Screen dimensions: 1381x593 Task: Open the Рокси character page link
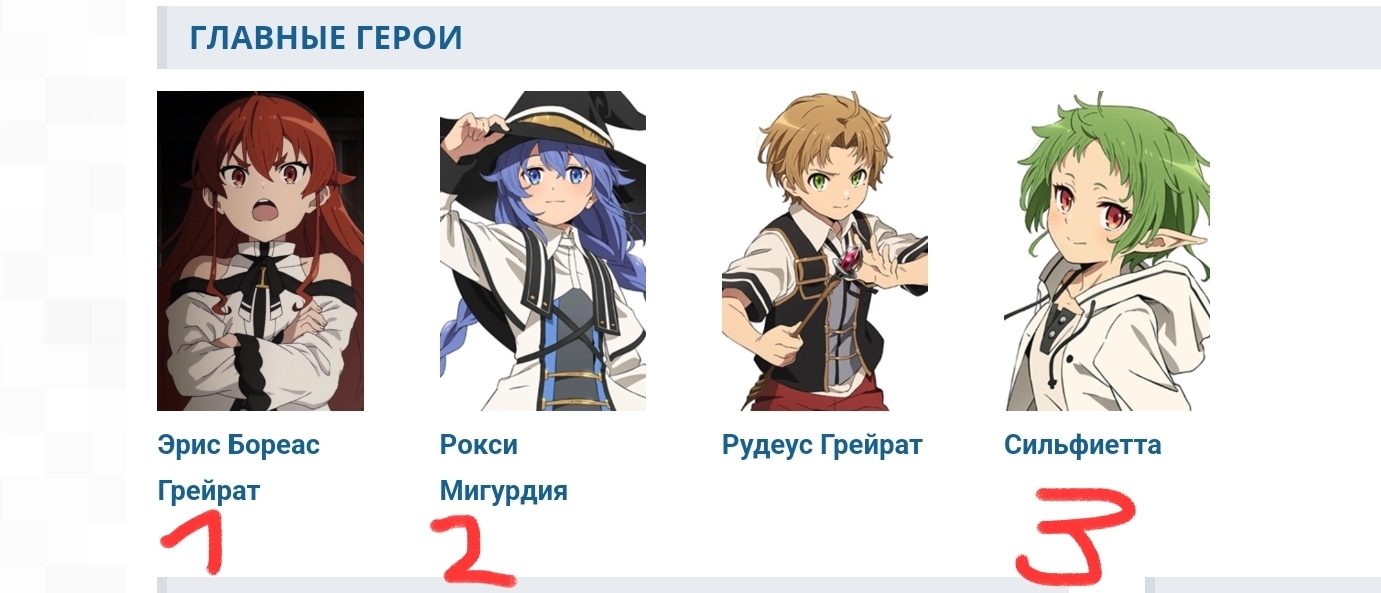479,445
